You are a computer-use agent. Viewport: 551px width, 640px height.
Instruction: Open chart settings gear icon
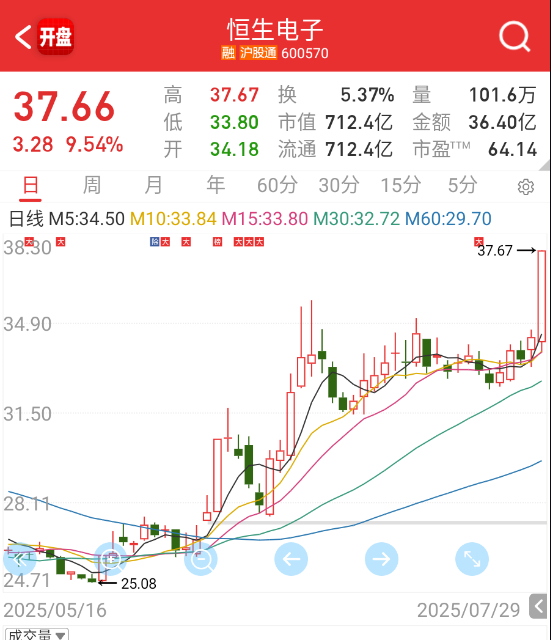click(526, 187)
